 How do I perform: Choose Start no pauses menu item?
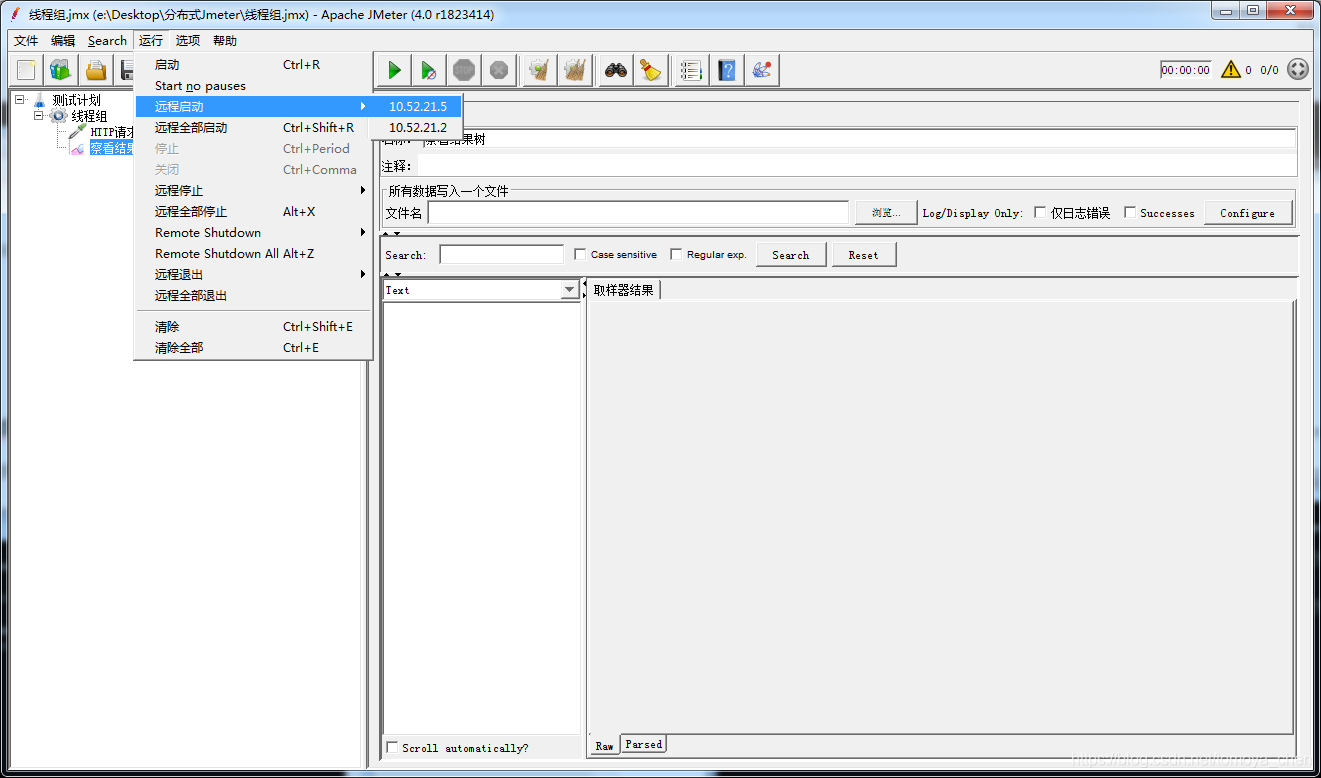pyautogui.click(x=254, y=85)
